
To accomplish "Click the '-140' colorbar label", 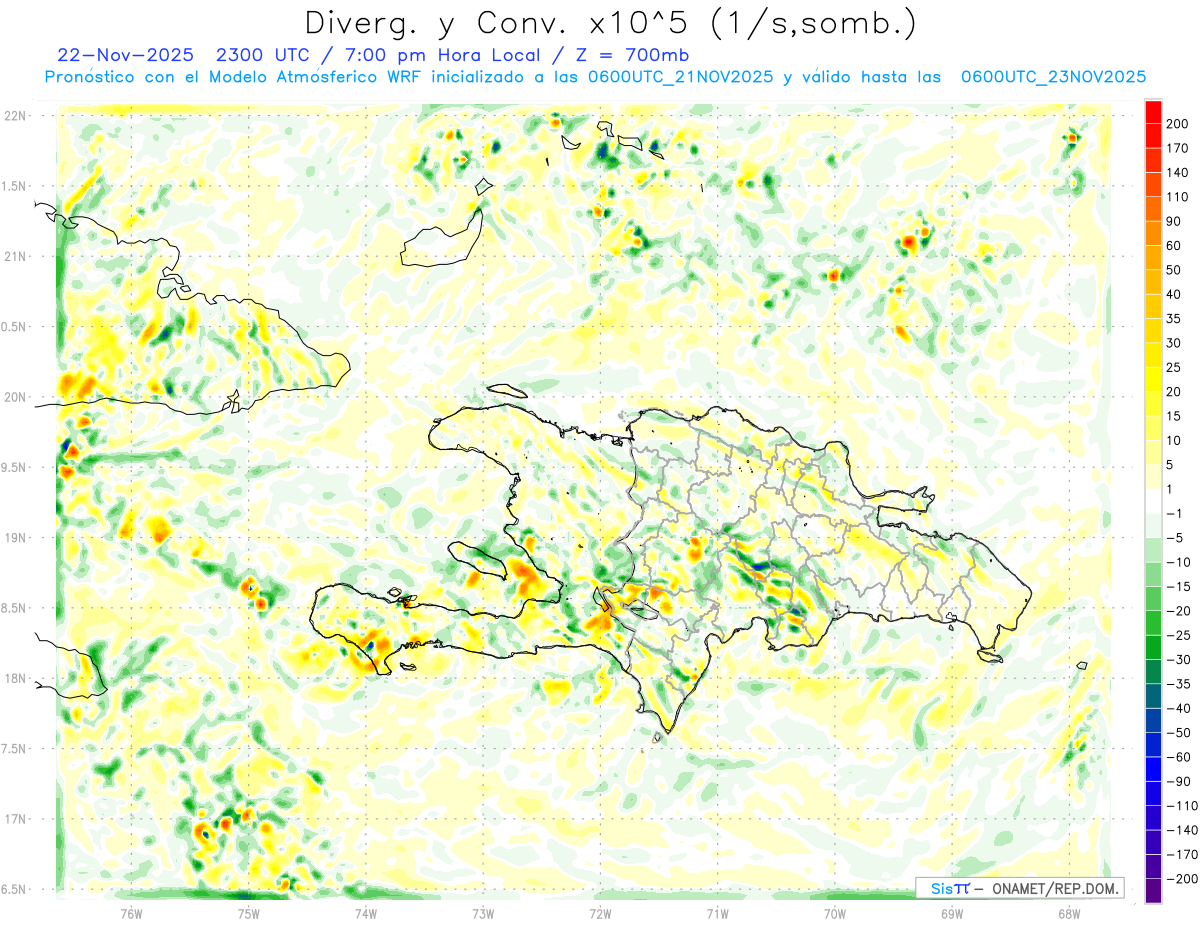I will pos(1183,831).
